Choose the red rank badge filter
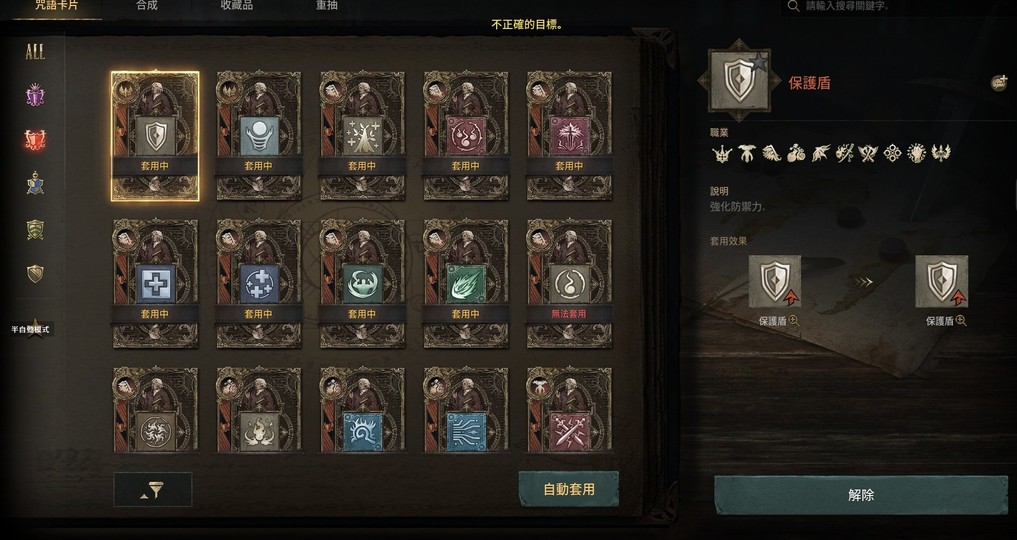Image resolution: width=1017 pixels, height=540 pixels. (35, 139)
